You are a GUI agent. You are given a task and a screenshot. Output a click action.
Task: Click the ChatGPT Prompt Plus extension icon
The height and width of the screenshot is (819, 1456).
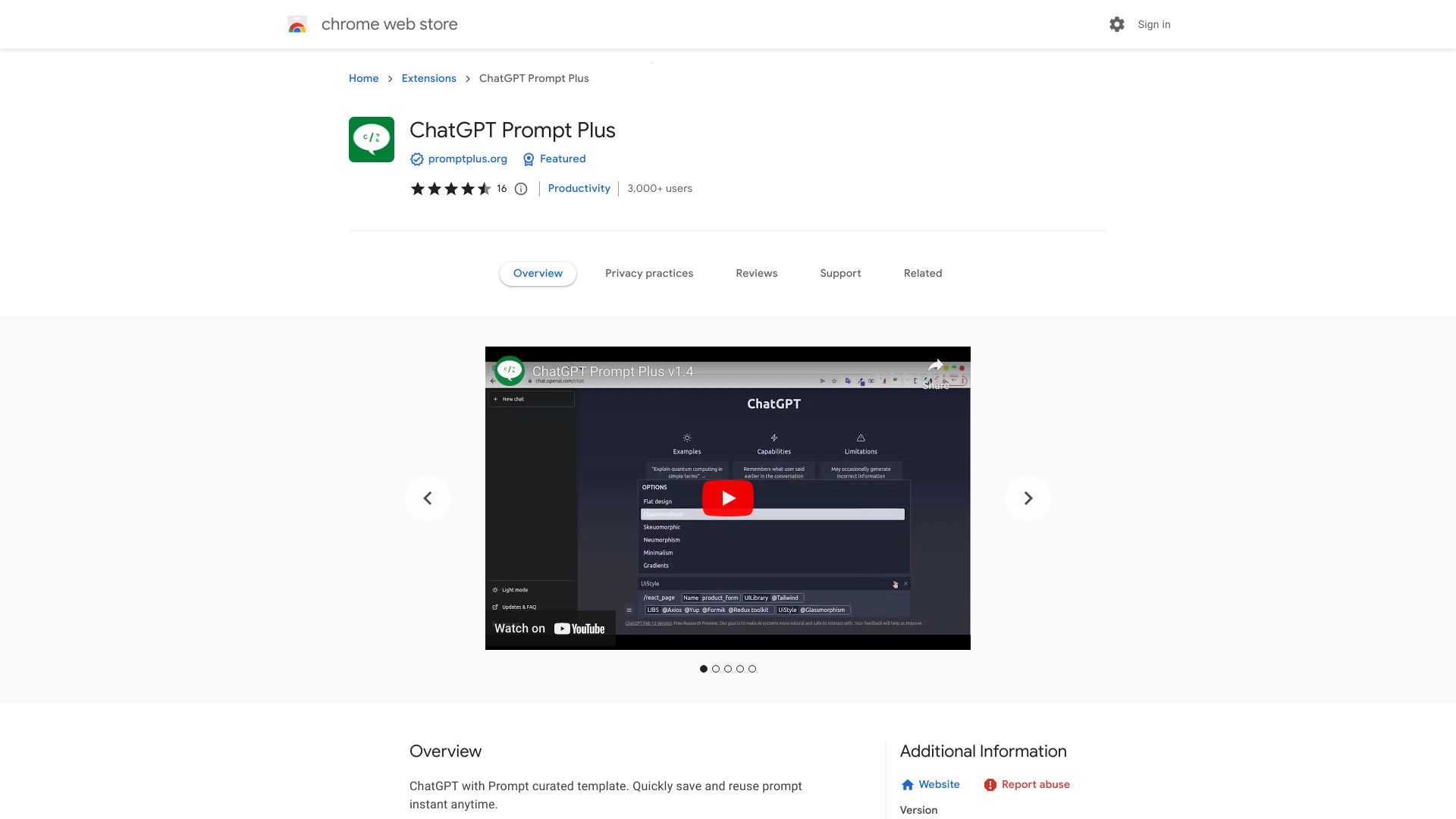(371, 139)
